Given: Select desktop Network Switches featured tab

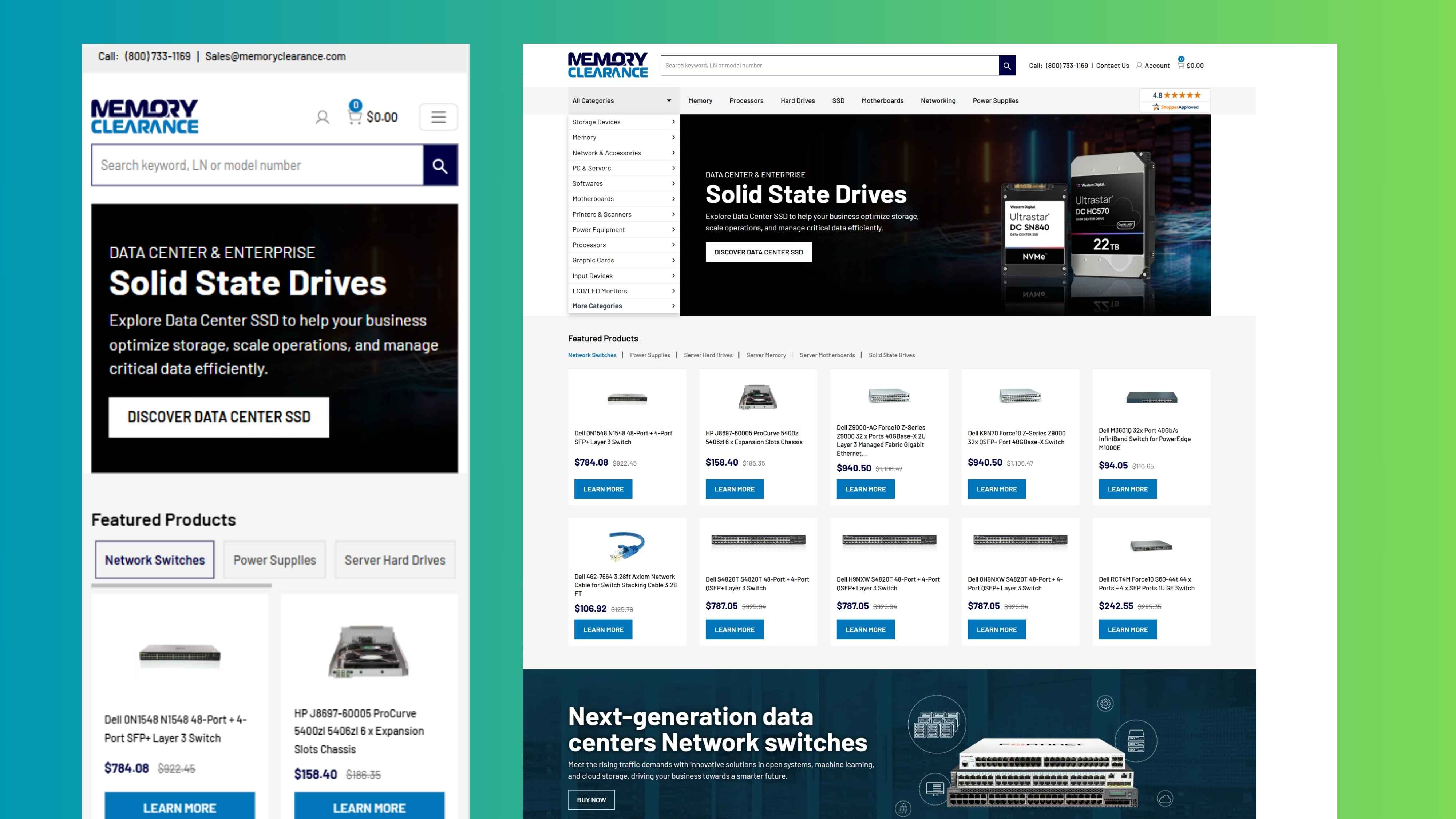Looking at the screenshot, I should click(592, 355).
